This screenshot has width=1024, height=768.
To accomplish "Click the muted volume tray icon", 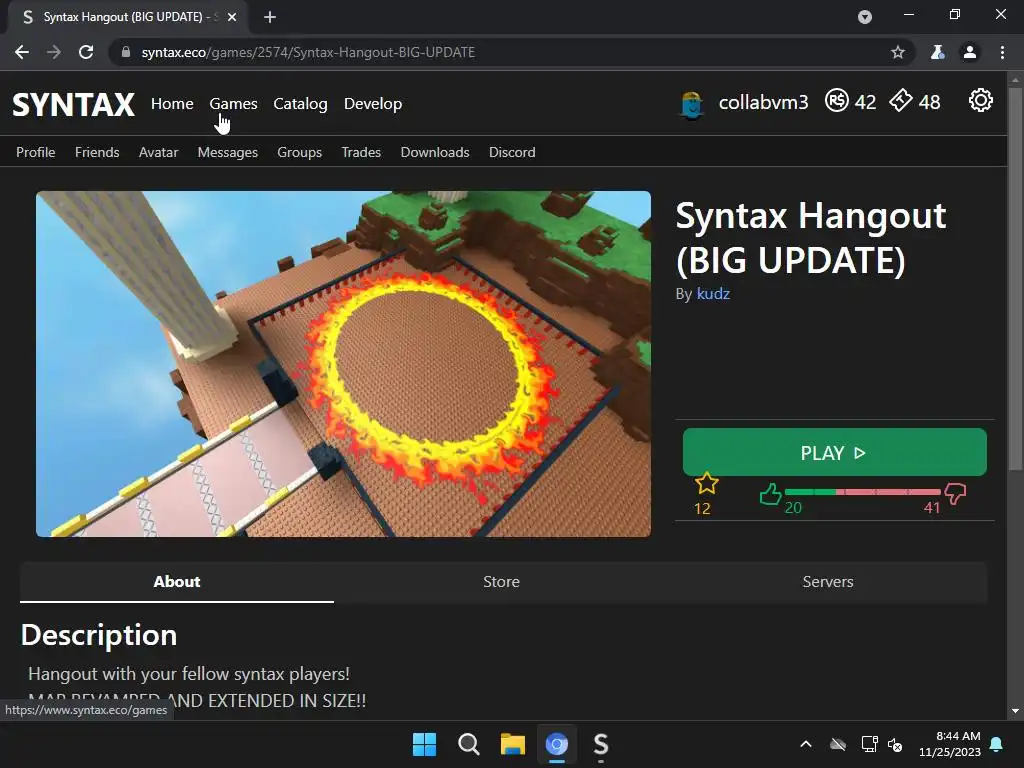I will pyautogui.click(x=895, y=744).
